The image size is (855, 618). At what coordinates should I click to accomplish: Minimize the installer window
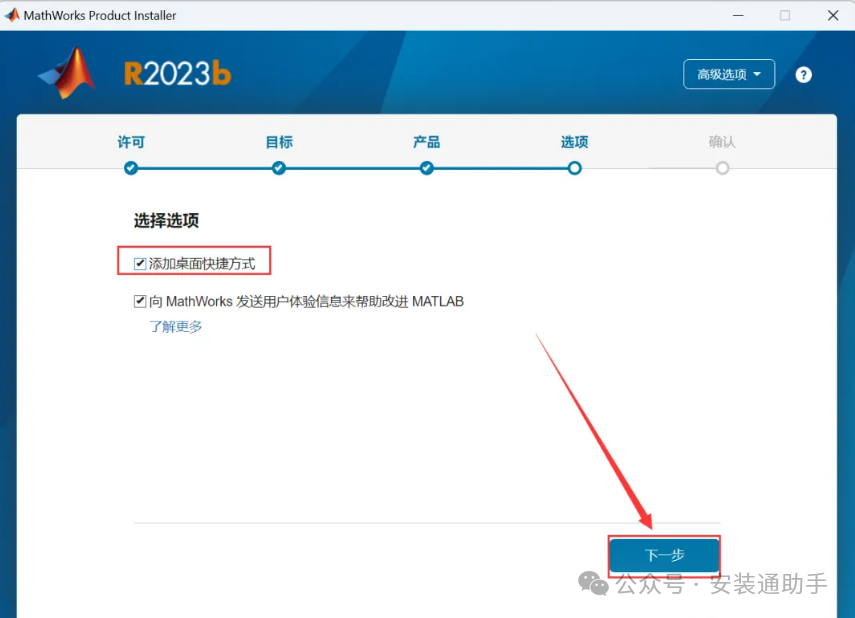738,15
